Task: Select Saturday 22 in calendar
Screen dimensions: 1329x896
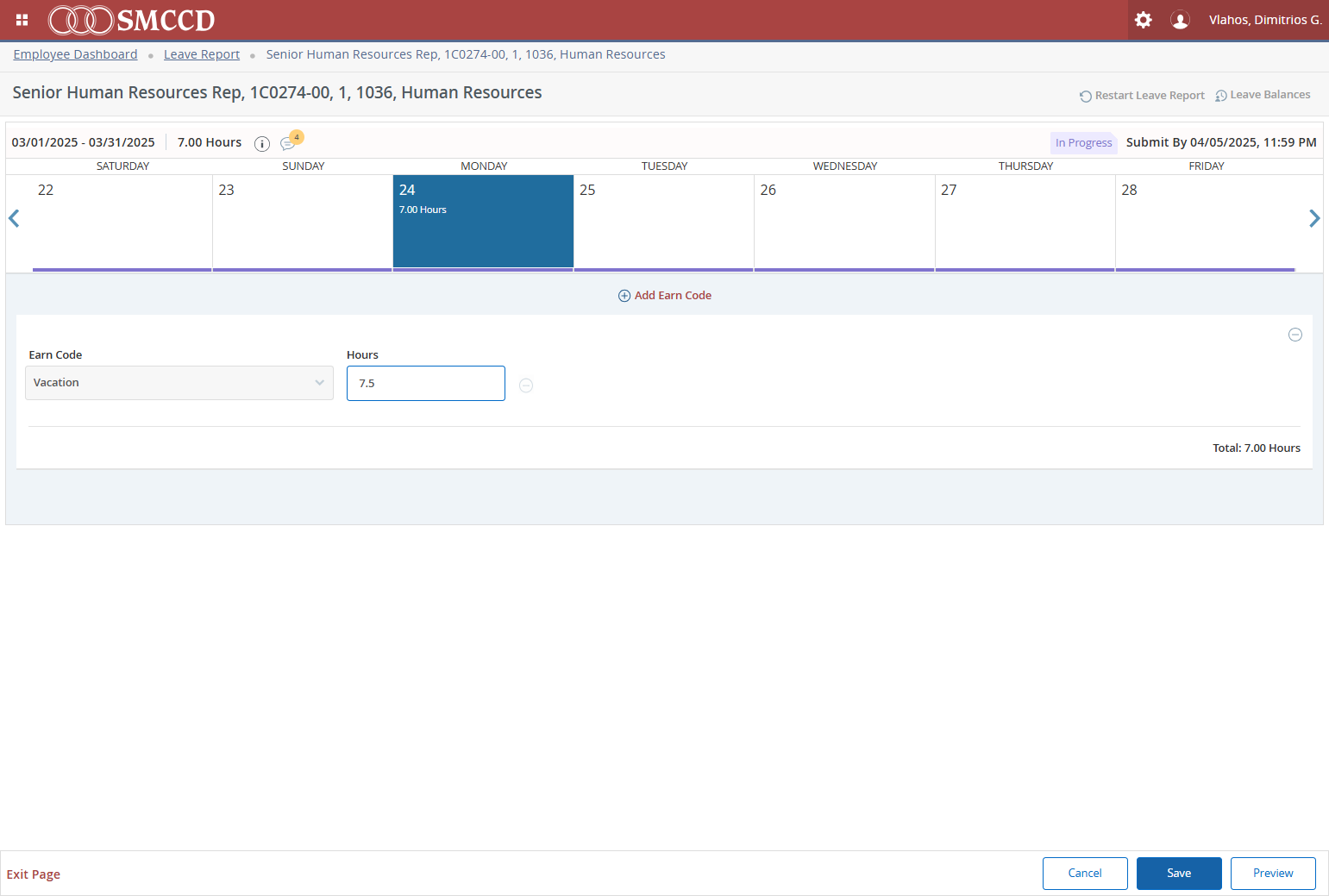Action: (x=122, y=222)
